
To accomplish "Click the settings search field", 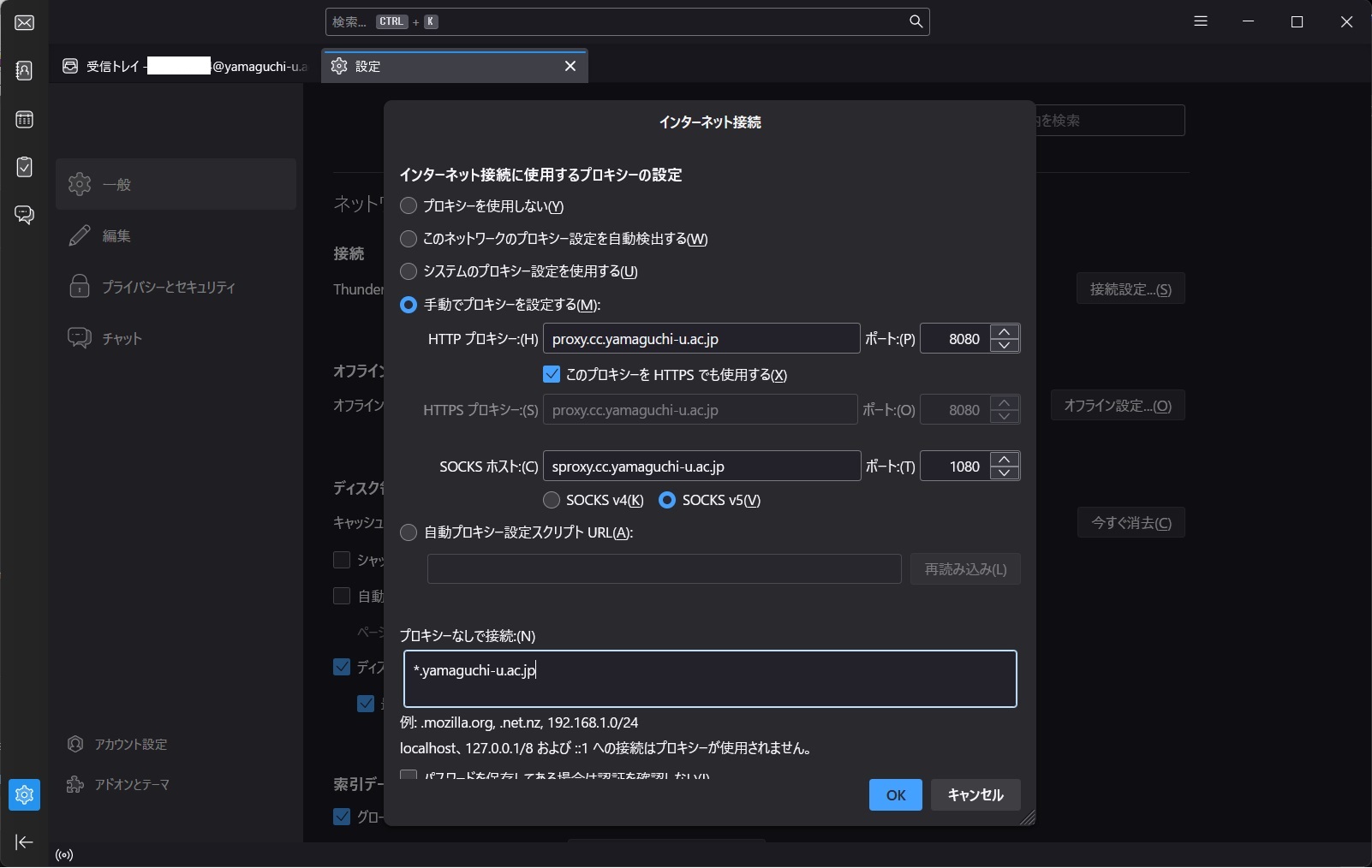I will coord(1110,121).
